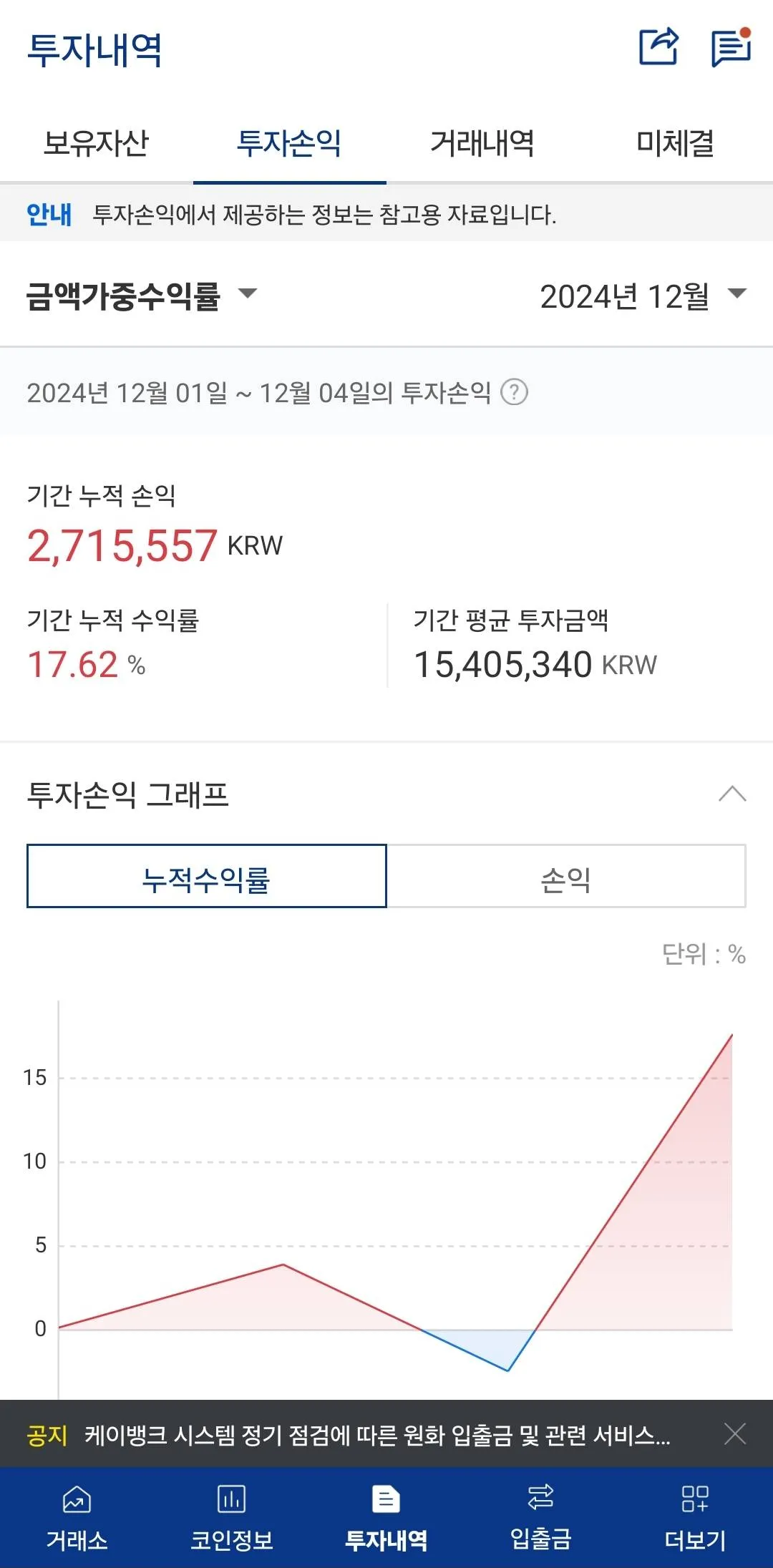
Task: Open the chat messages icon
Action: click(730, 47)
